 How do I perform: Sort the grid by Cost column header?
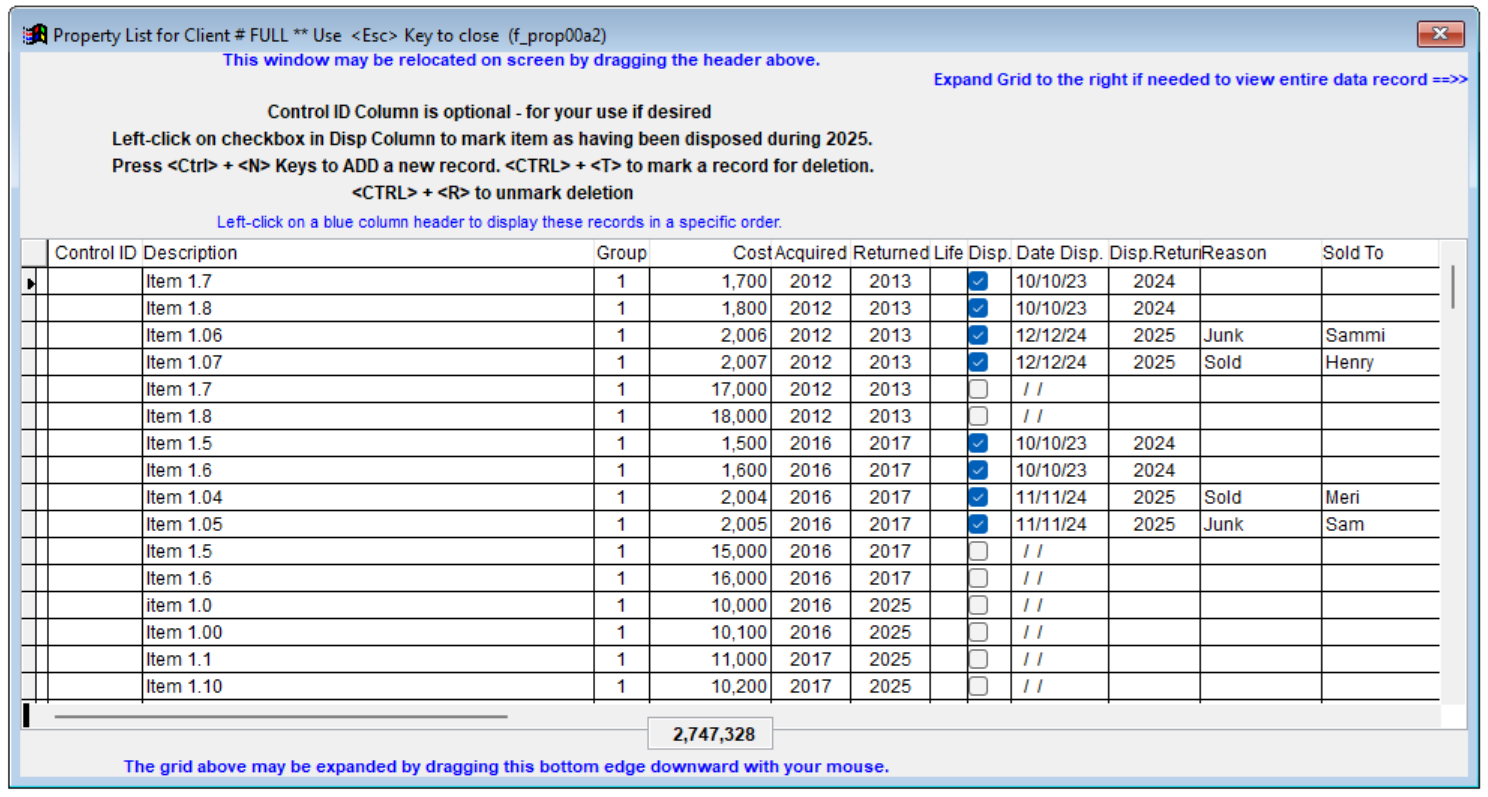(x=751, y=253)
